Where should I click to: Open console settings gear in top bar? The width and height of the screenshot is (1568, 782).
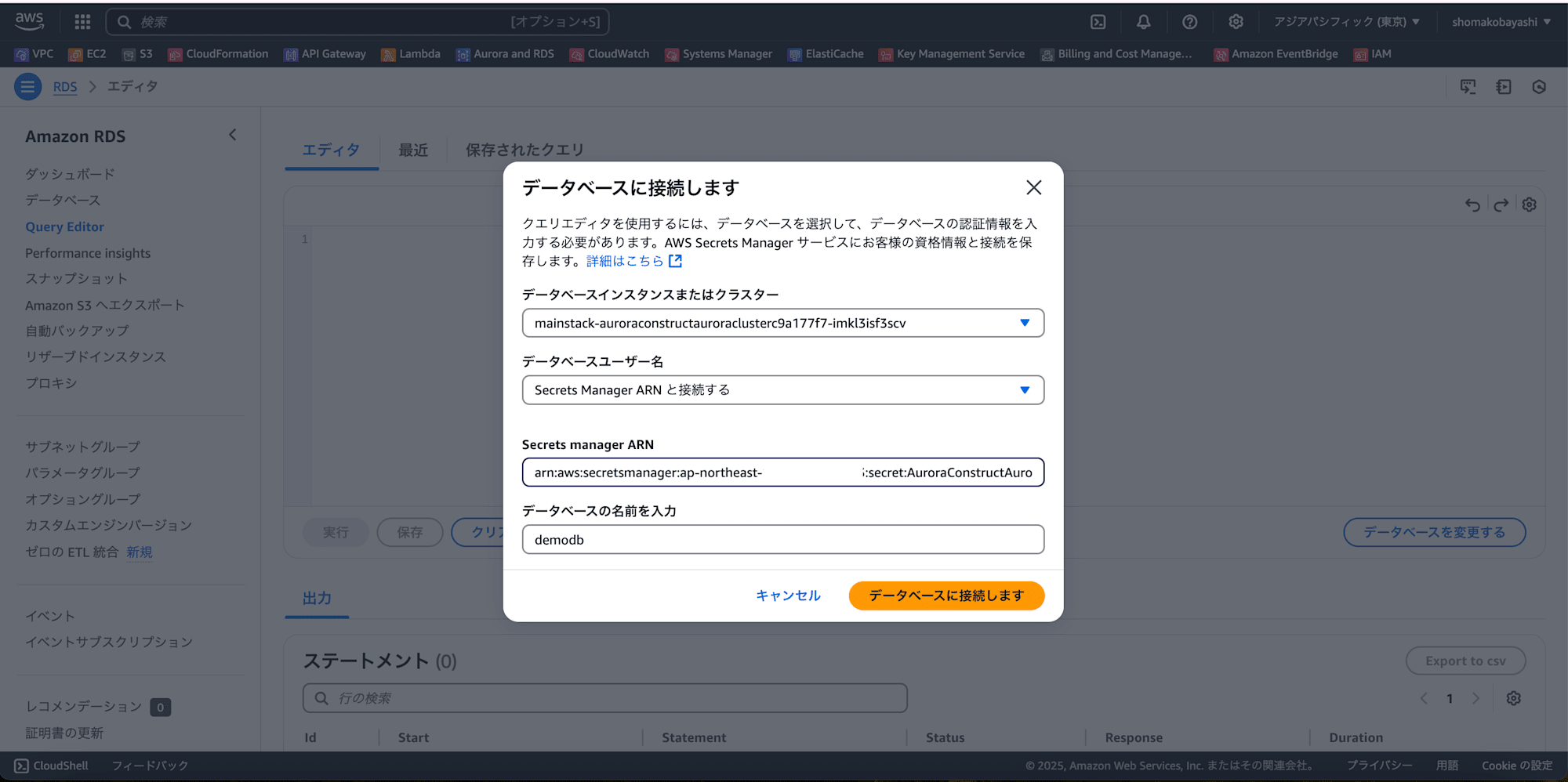[x=1236, y=22]
